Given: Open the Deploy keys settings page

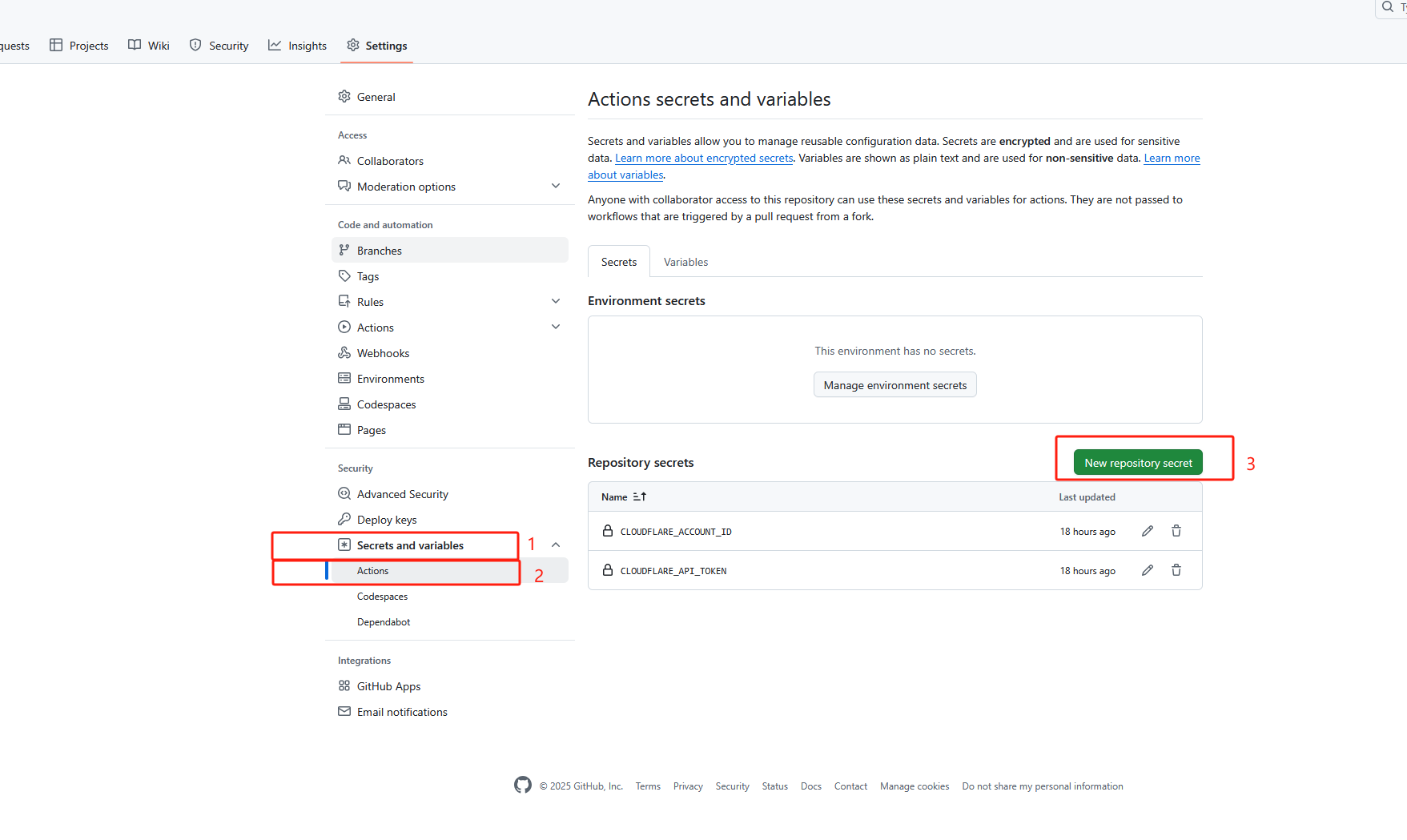Looking at the screenshot, I should coord(387,520).
